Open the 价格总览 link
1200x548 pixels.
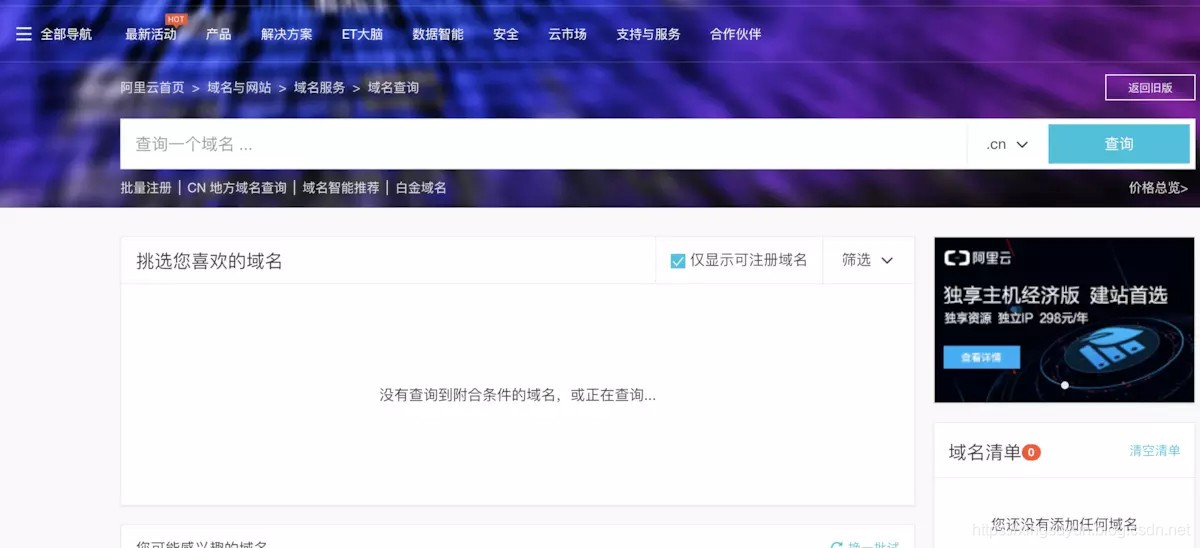tap(1158, 188)
